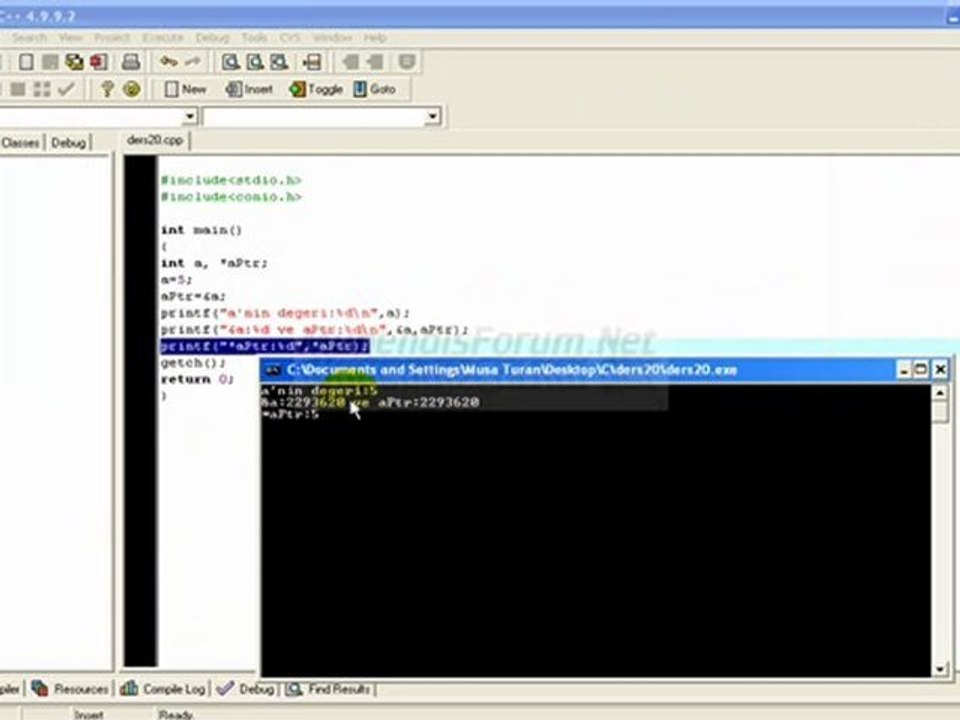This screenshot has width=960, height=720.
Task: Open the Search menu
Action: pyautogui.click(x=29, y=38)
